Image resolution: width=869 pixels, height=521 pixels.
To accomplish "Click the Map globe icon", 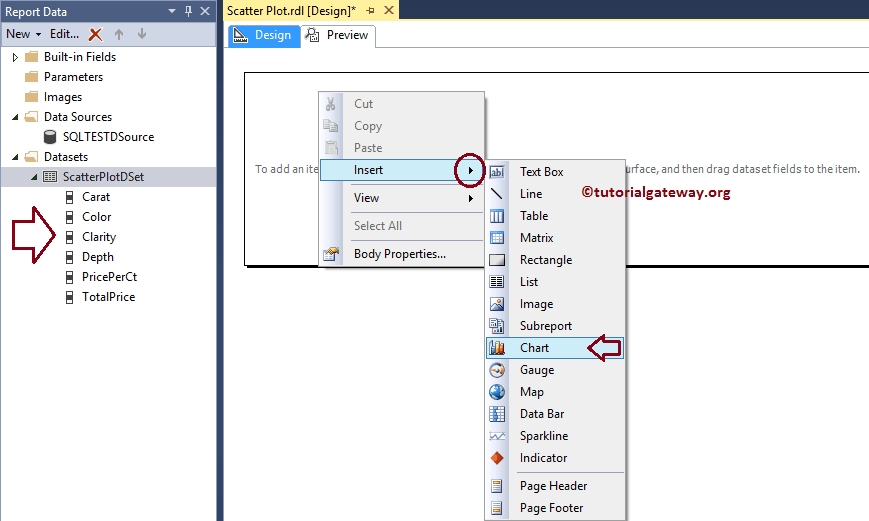I will coord(497,392).
